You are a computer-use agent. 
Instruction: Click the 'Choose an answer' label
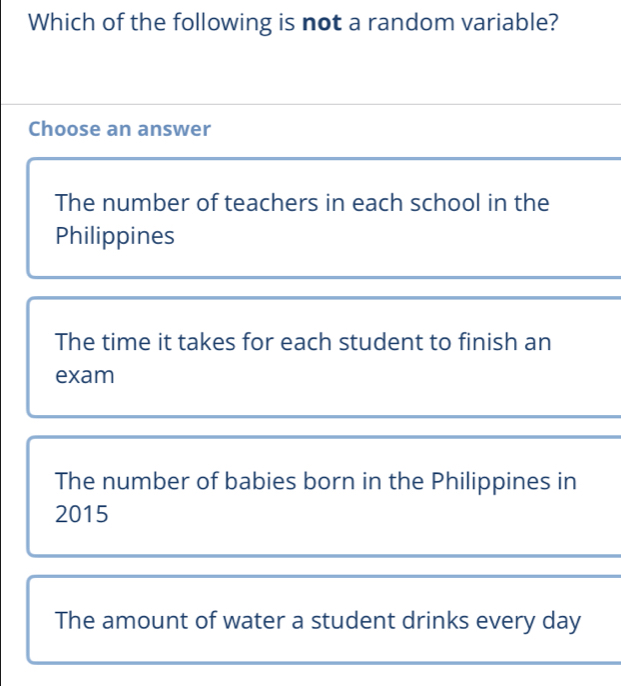(119, 129)
